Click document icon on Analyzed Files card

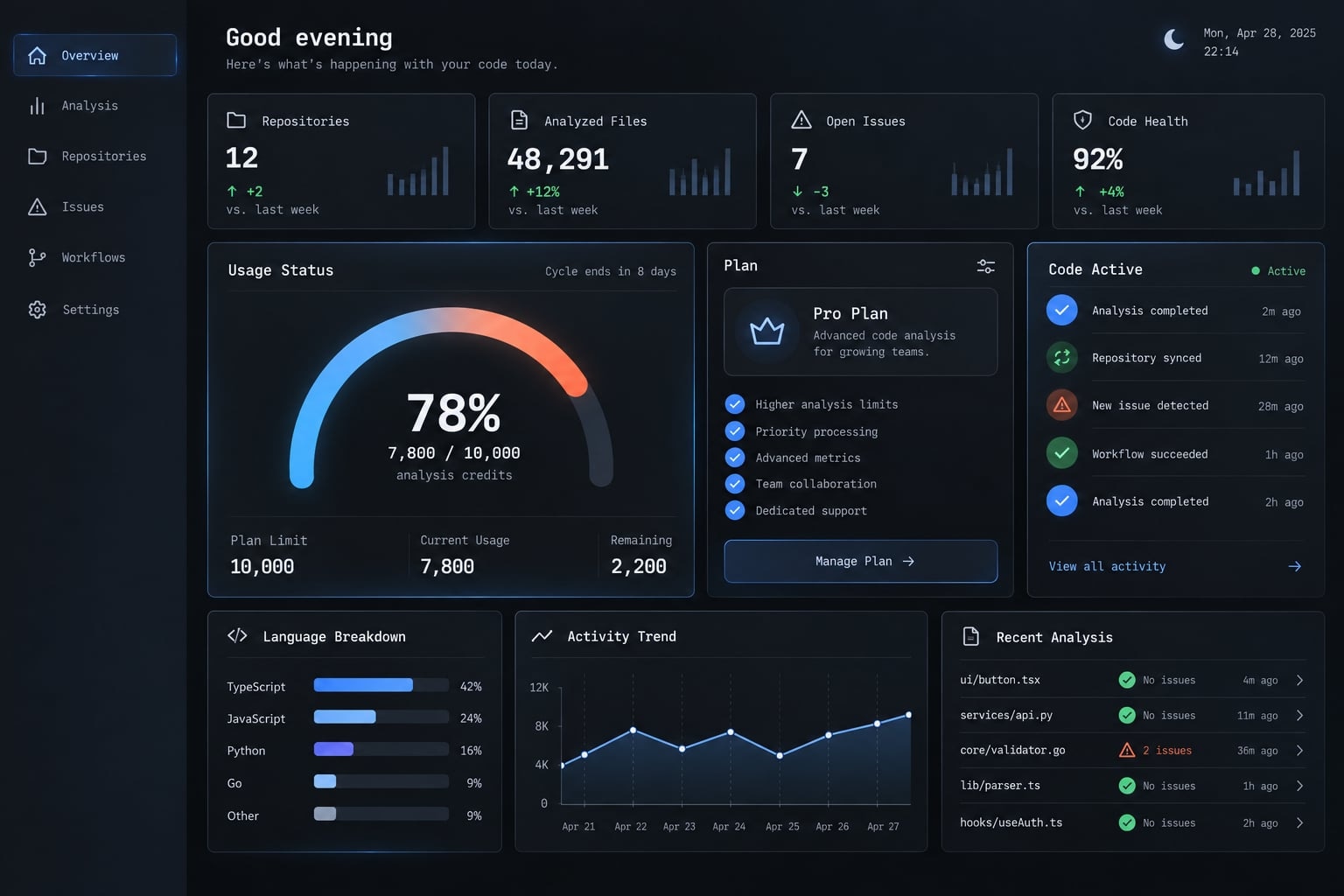519,120
